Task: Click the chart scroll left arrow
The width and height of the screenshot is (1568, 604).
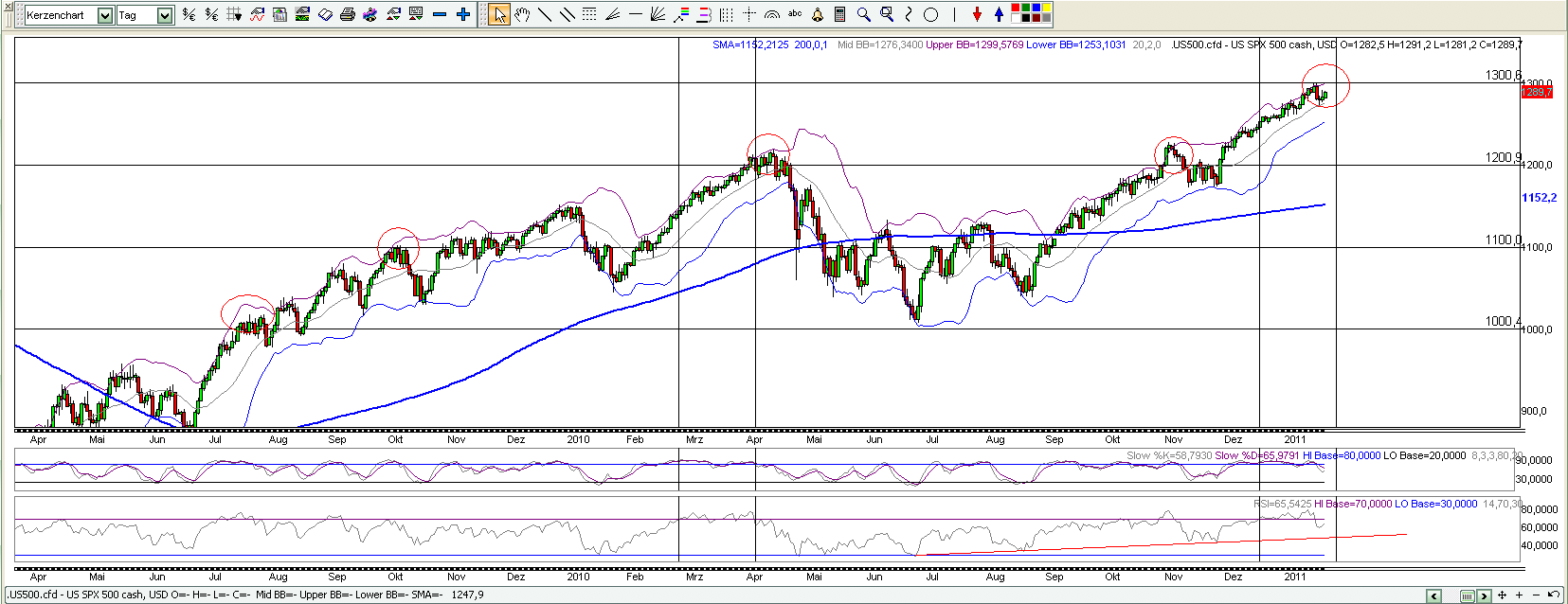Action: point(1433,595)
